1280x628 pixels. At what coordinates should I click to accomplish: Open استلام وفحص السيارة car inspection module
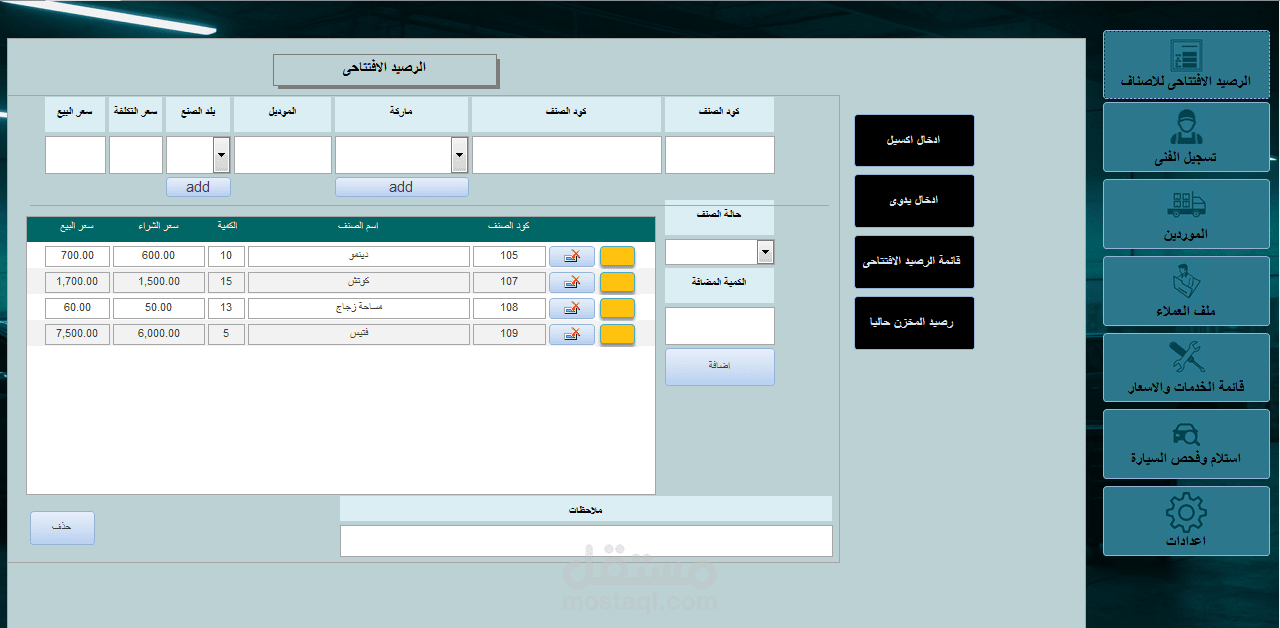[x=1186, y=443]
